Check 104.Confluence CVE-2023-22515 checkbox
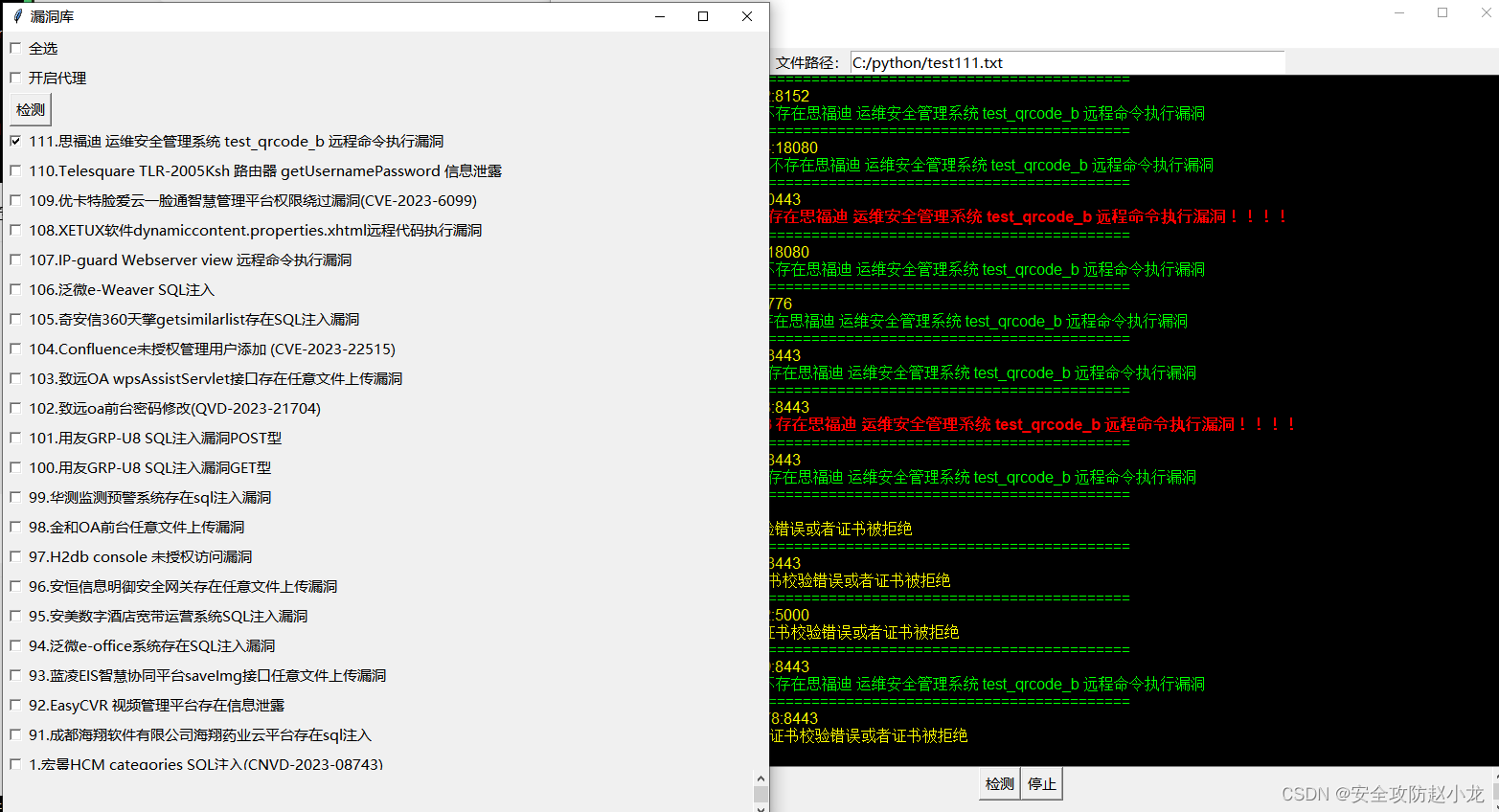This screenshot has height=812, width=1499. click(15, 349)
